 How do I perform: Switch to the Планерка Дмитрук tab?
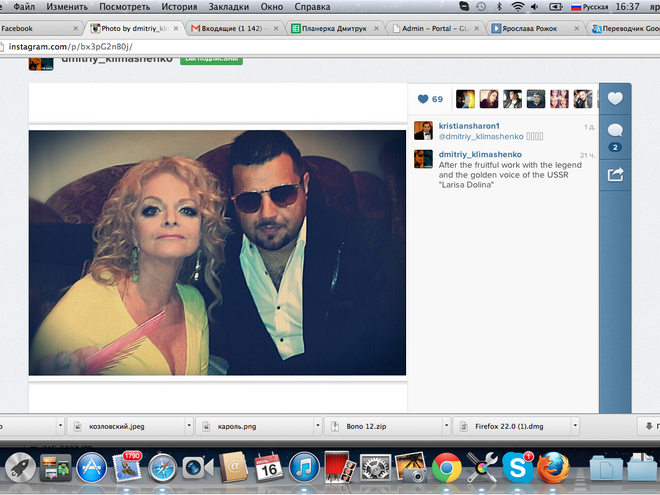coord(335,28)
